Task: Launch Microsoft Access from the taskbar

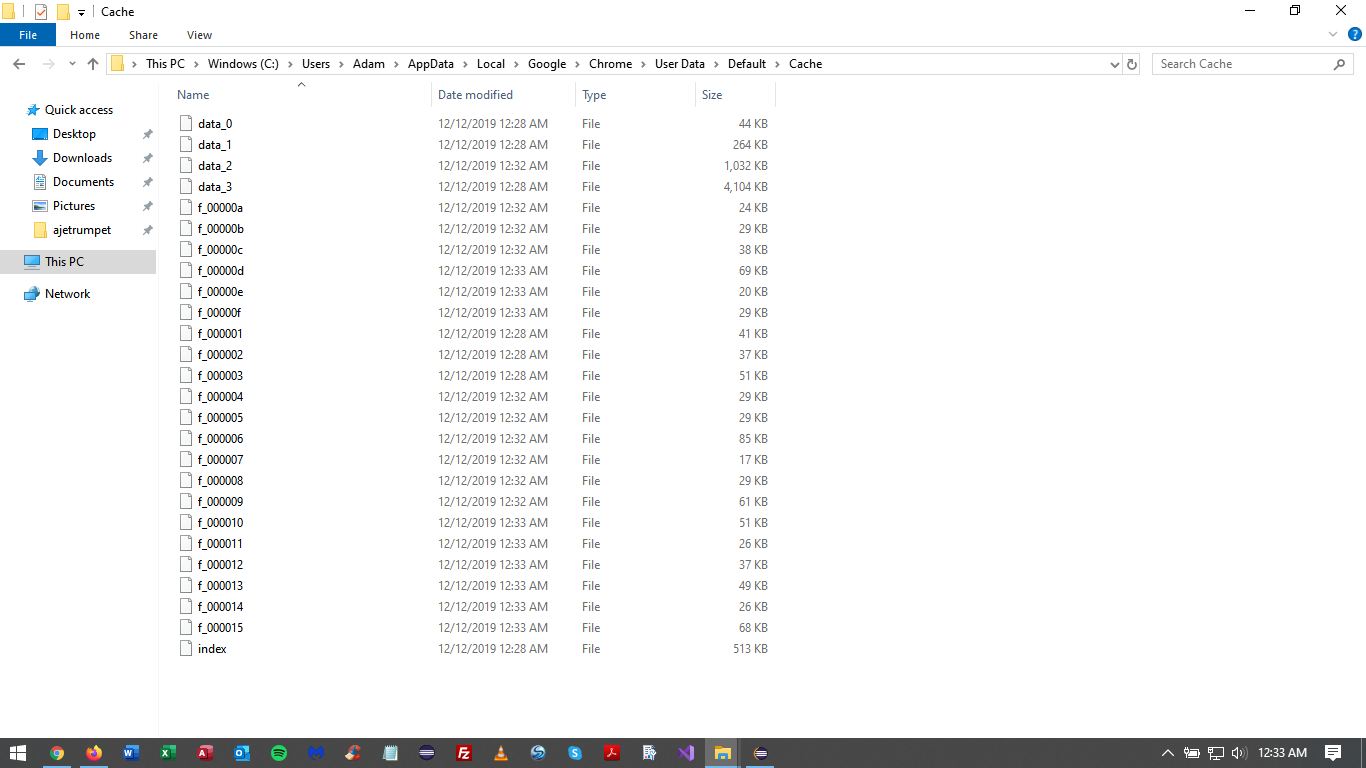Action: (205, 753)
